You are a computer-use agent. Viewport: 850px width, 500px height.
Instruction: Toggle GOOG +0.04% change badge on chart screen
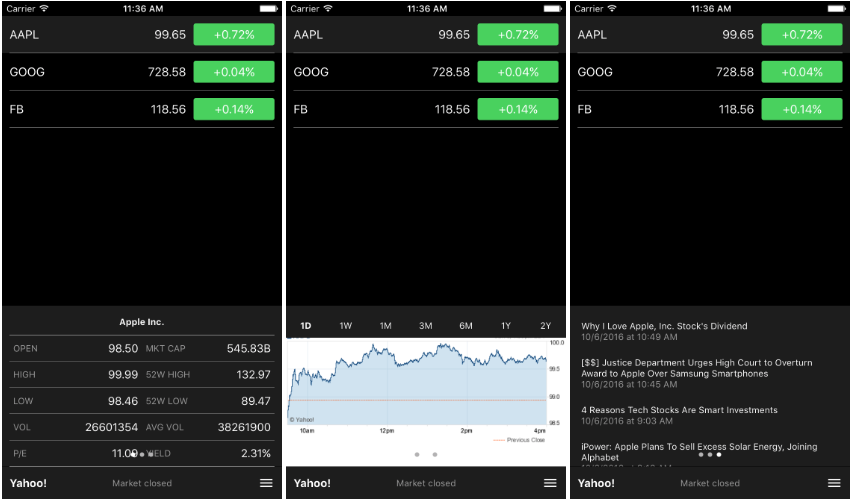[x=518, y=72]
